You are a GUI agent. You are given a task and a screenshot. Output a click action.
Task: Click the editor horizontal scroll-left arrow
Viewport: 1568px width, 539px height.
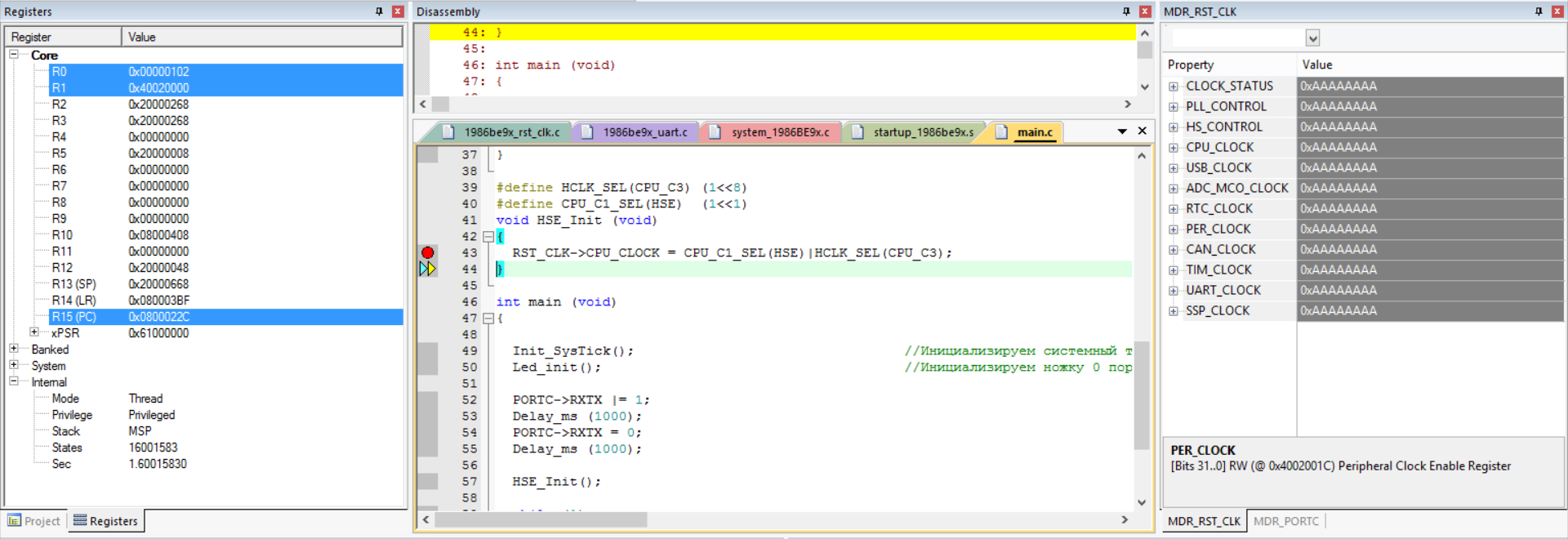point(425,519)
